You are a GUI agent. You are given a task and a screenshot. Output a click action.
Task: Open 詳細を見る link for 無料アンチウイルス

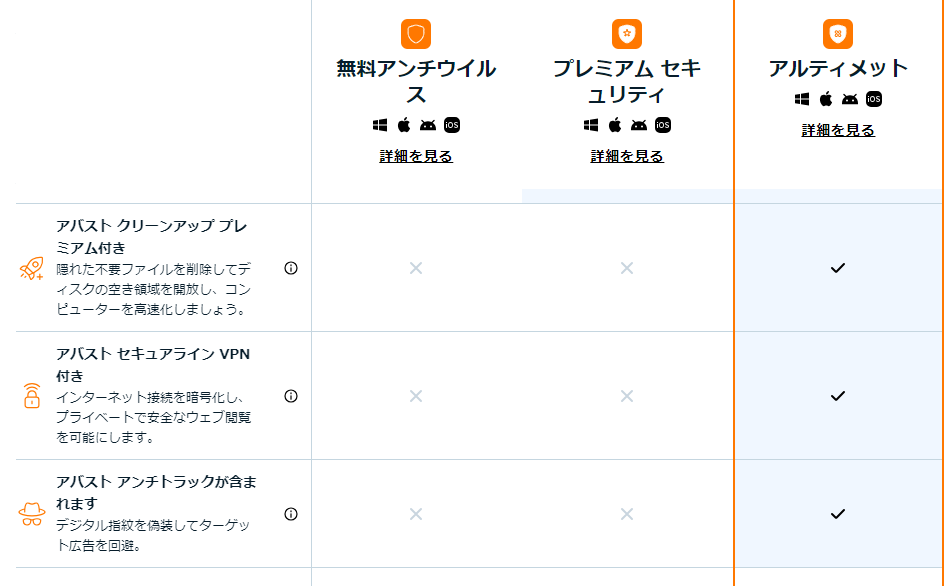click(416, 156)
